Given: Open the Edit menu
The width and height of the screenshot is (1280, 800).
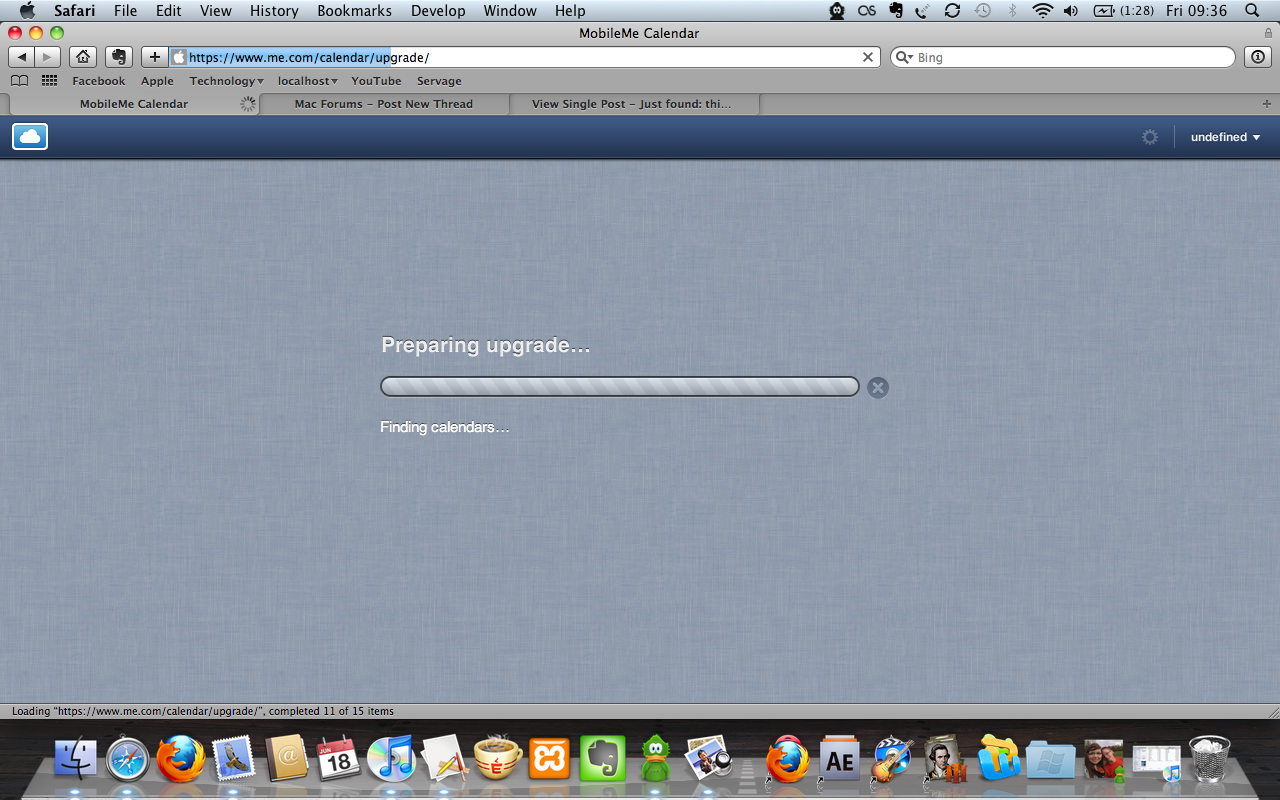Looking at the screenshot, I should (x=168, y=11).
